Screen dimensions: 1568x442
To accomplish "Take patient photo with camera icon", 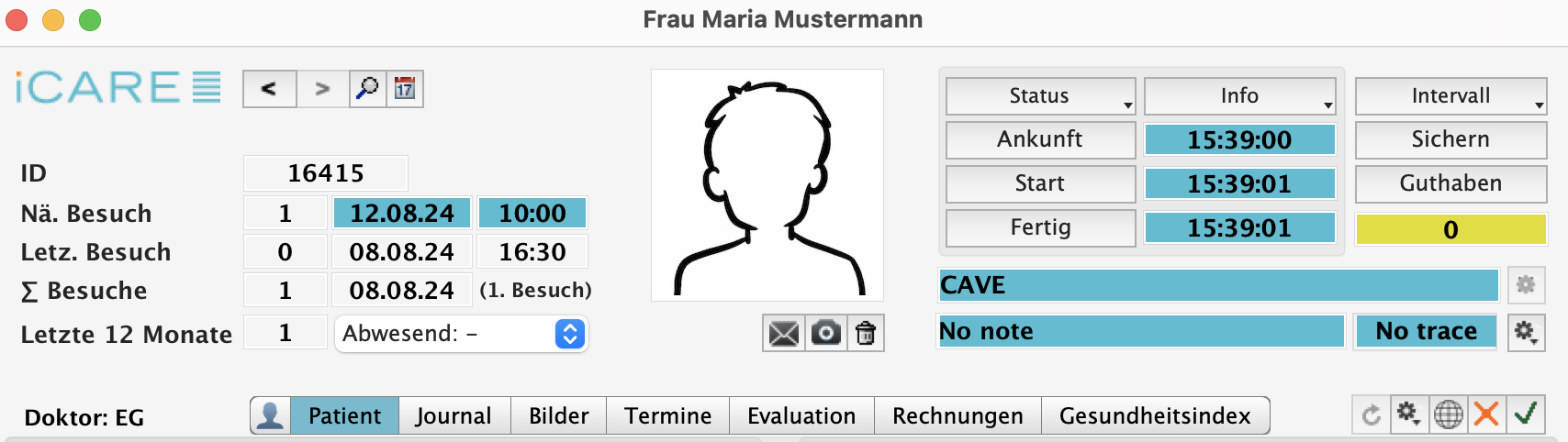I will (x=825, y=333).
